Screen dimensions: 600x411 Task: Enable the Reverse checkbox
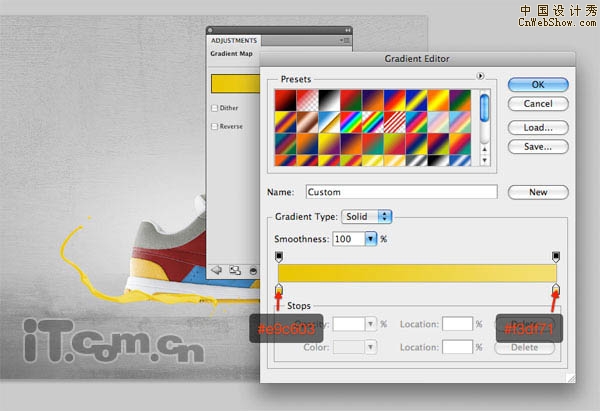pyautogui.click(x=215, y=126)
